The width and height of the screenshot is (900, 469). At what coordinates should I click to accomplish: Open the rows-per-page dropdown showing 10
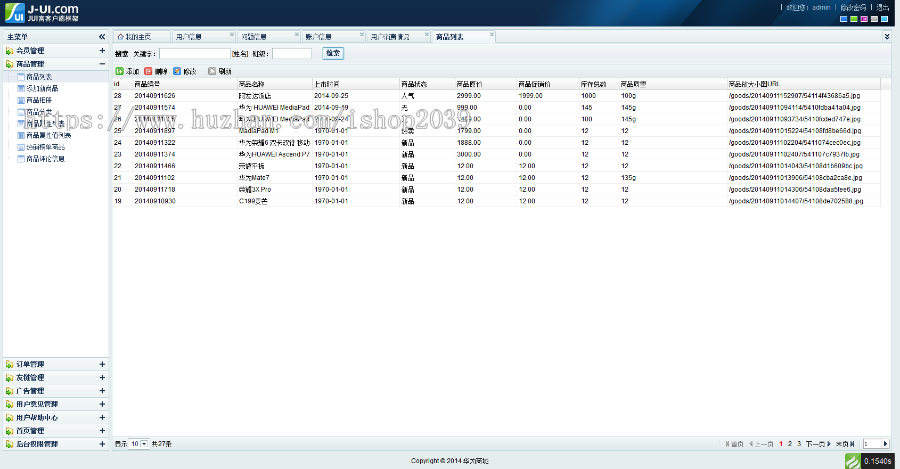click(x=138, y=443)
